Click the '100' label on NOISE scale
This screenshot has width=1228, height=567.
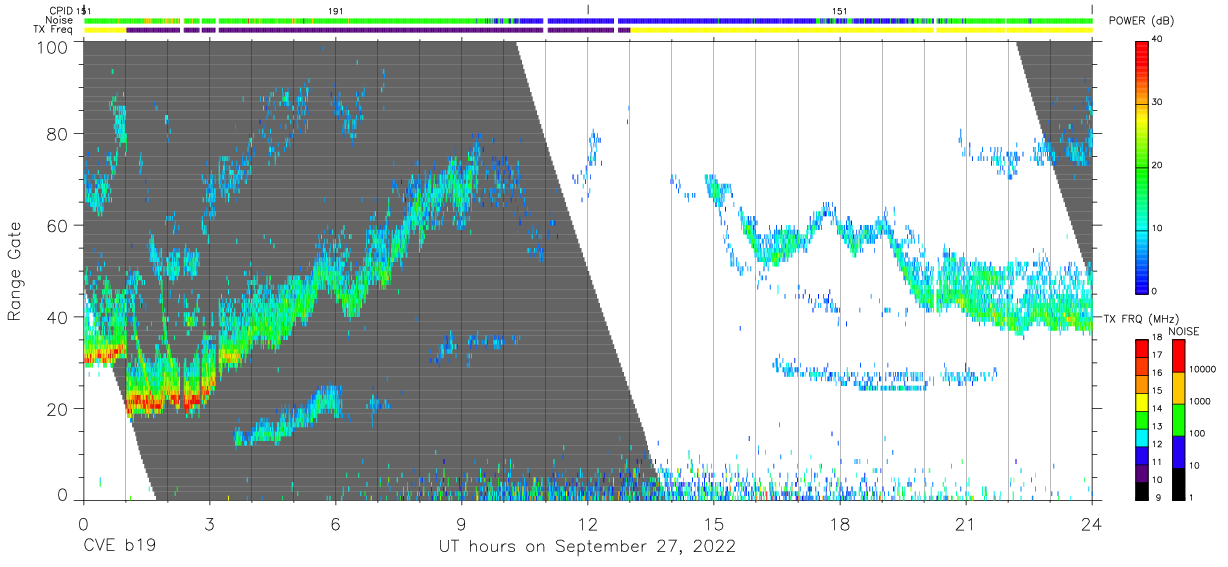click(1199, 434)
